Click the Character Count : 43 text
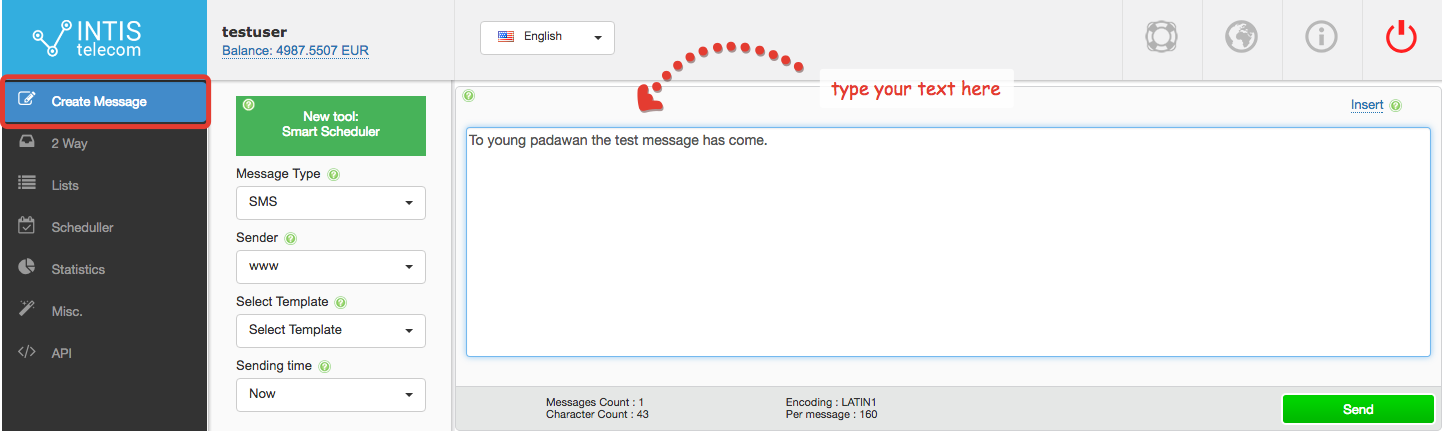This screenshot has height=431, width=1442. (x=597, y=414)
